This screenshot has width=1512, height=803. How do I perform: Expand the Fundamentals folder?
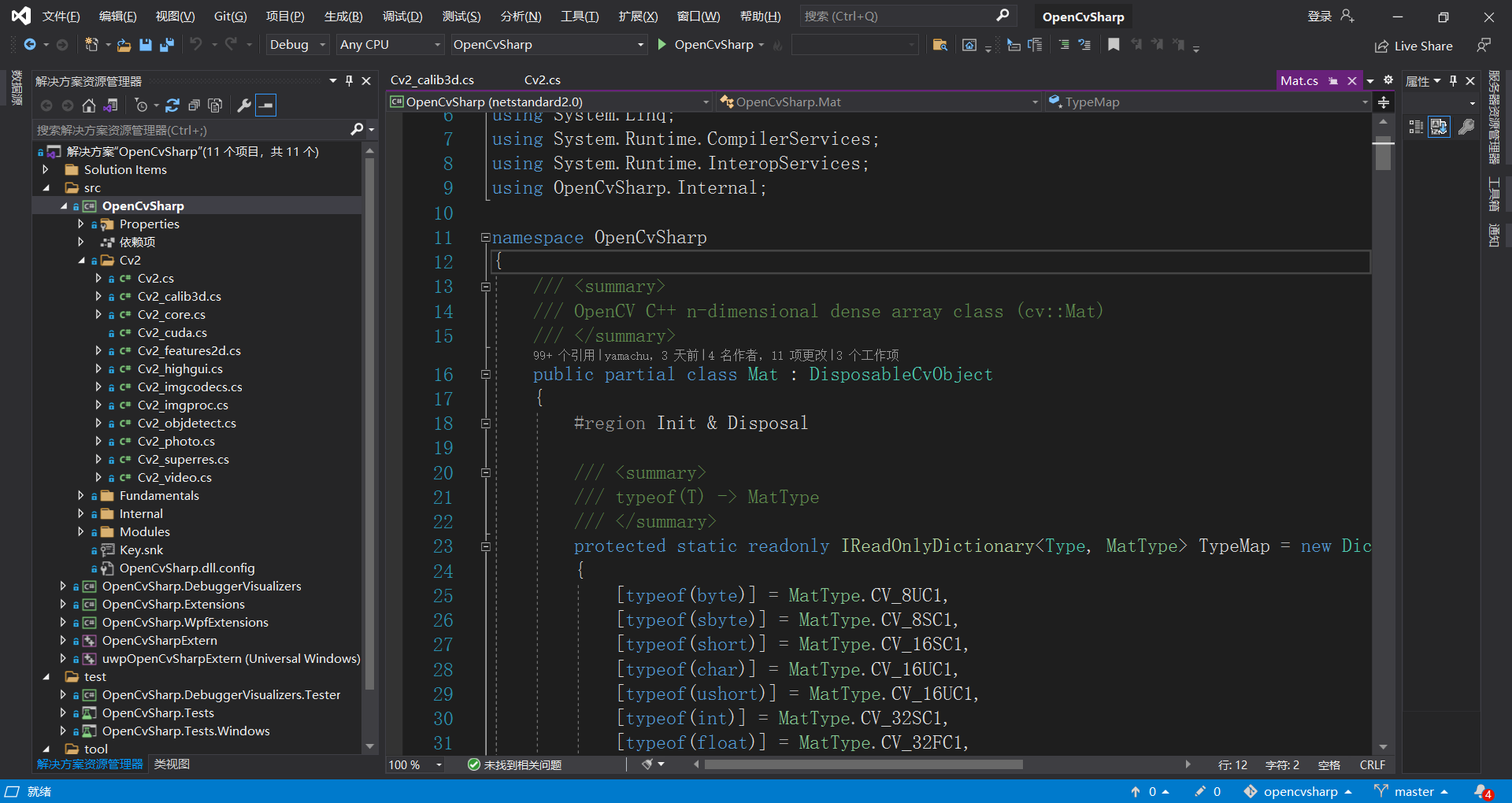point(81,496)
